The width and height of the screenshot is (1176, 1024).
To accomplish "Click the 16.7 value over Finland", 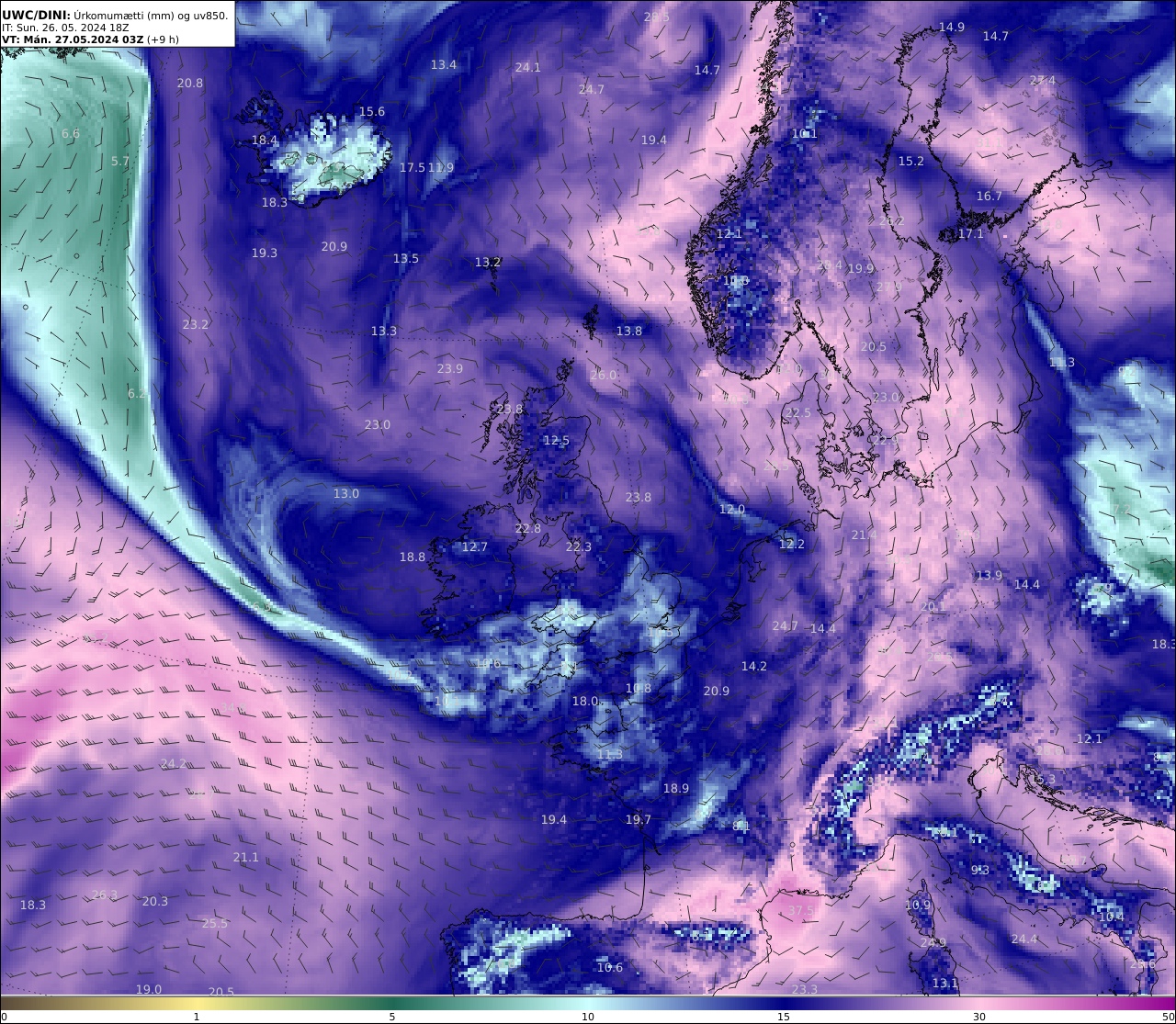I will 989,197.
